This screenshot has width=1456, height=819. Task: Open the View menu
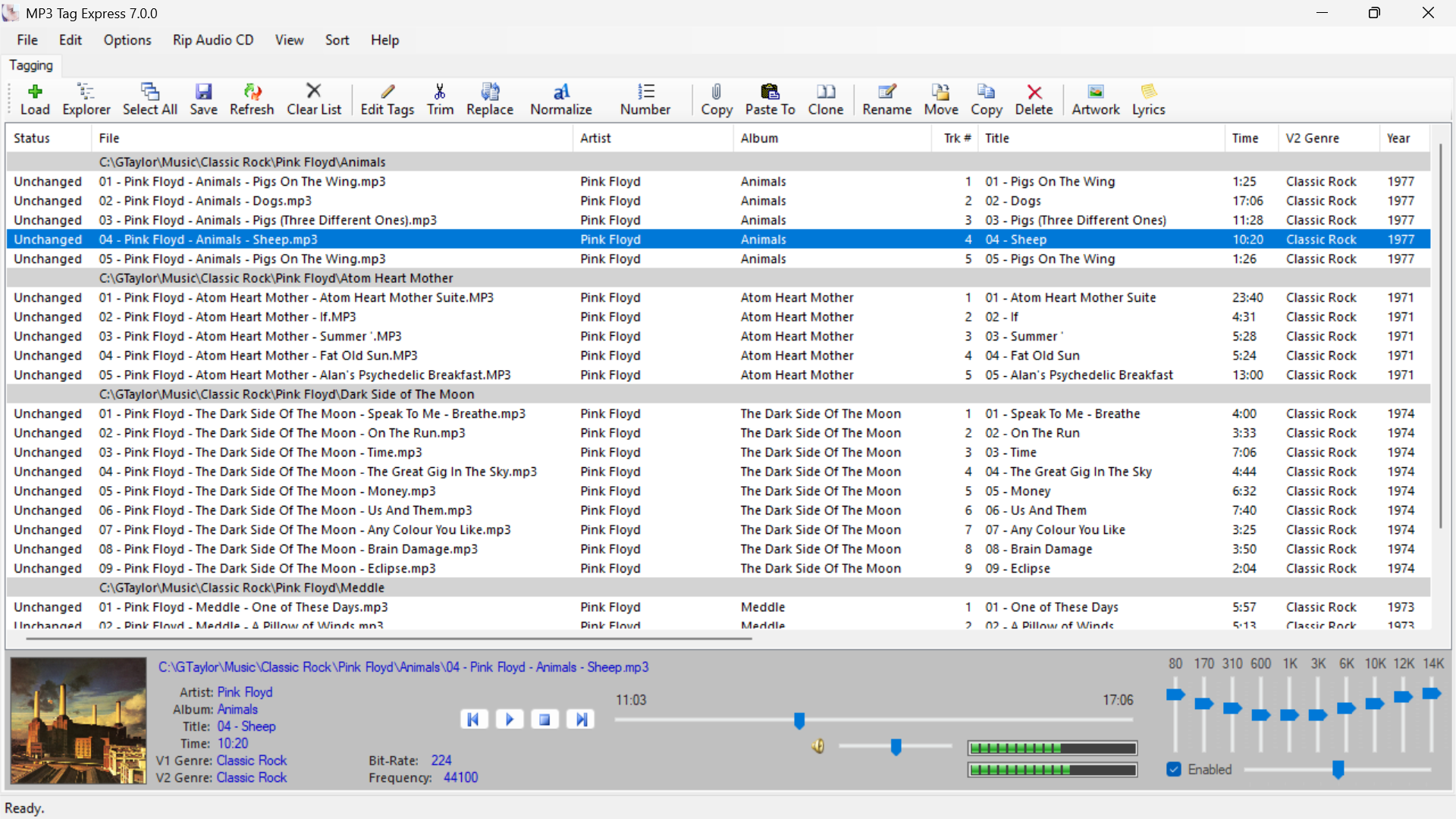point(289,40)
